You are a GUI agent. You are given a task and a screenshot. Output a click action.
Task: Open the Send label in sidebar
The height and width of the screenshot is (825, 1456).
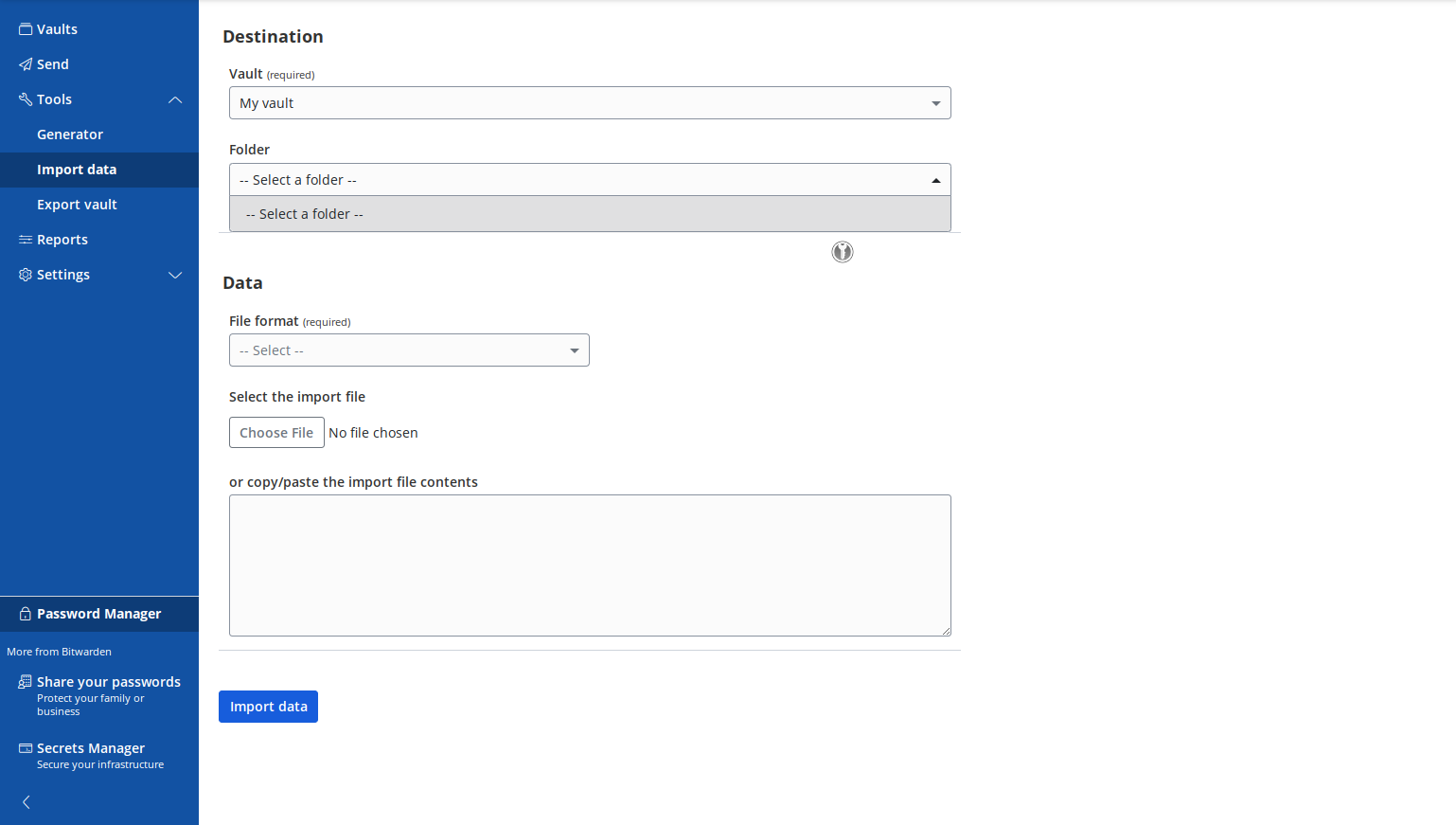coord(53,64)
